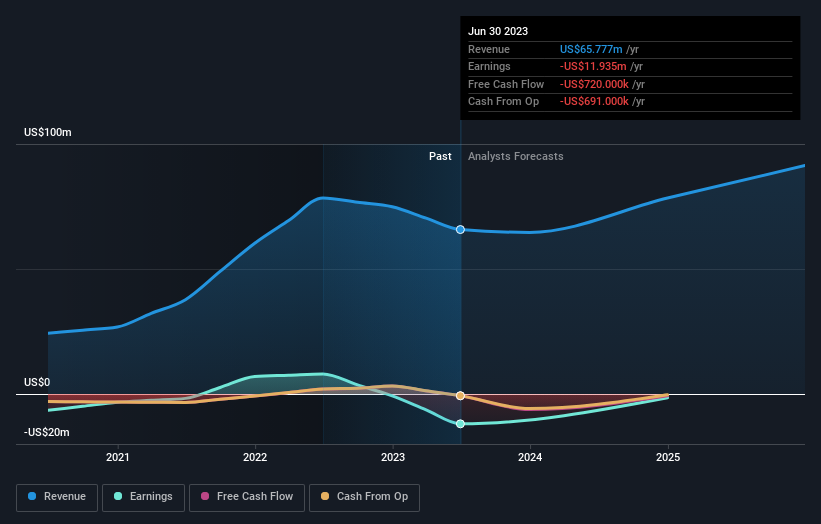Image resolution: width=821 pixels, height=524 pixels.
Task: Click the 2022 x-axis label
Action: (255, 458)
